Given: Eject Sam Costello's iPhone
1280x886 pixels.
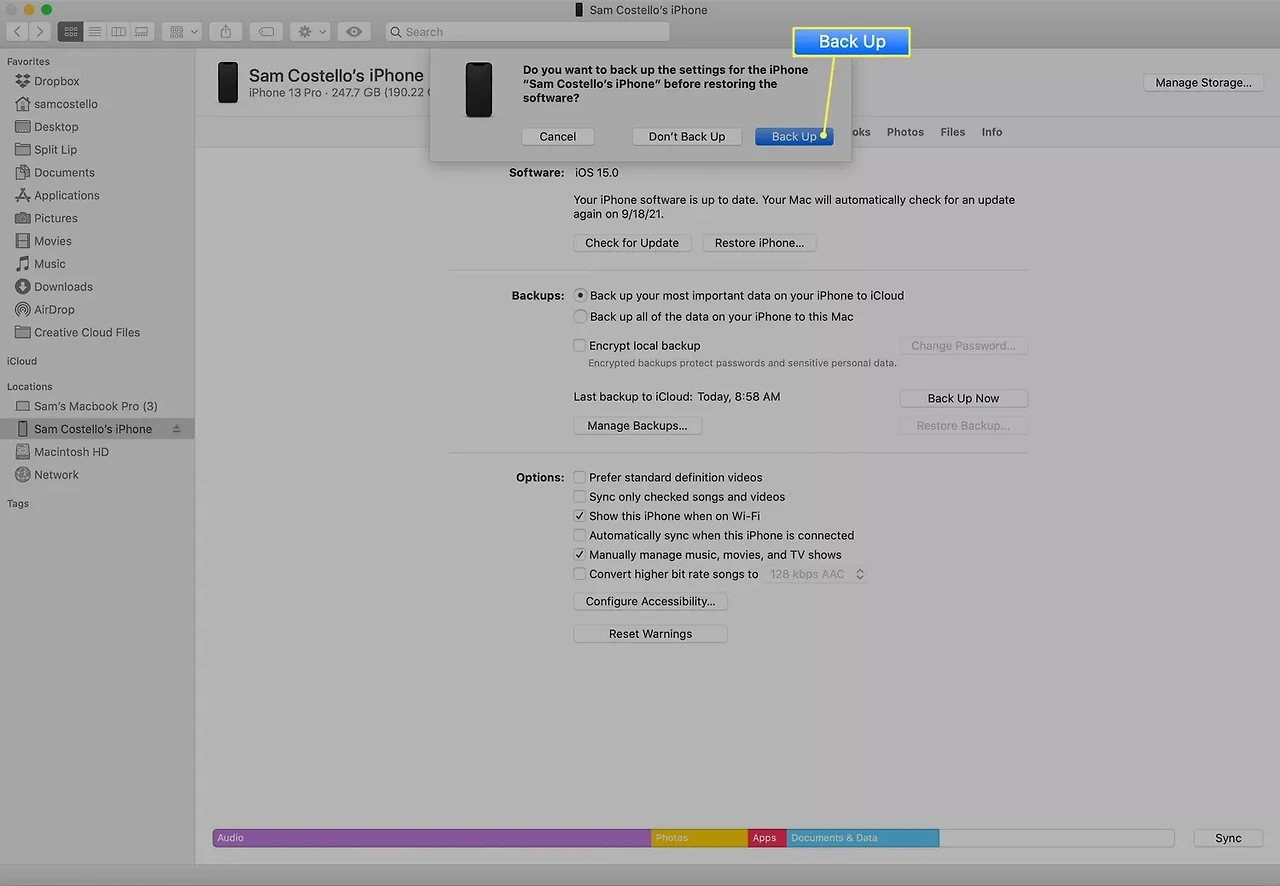Looking at the screenshot, I should point(177,429).
